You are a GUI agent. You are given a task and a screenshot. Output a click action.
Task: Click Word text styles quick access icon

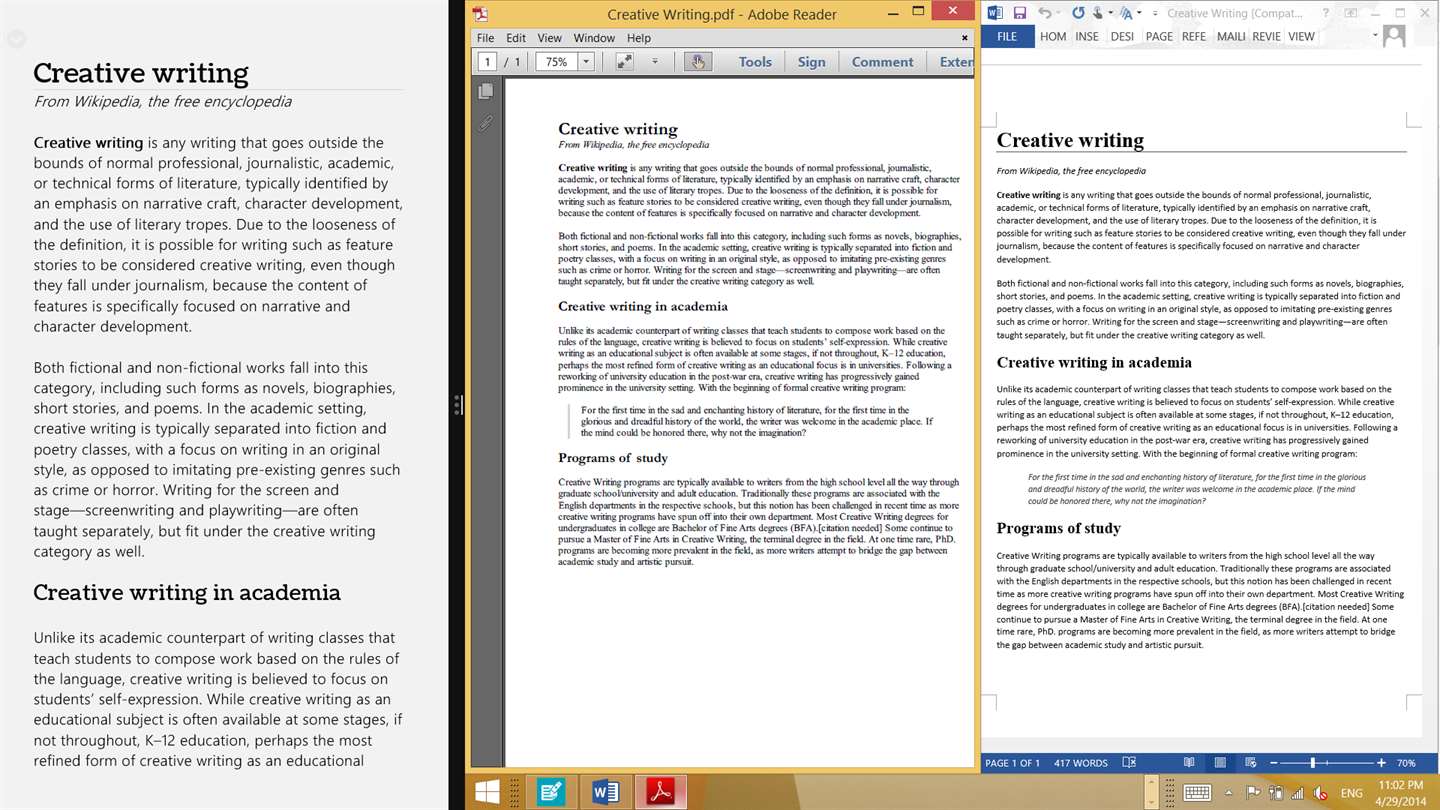pos(1127,13)
